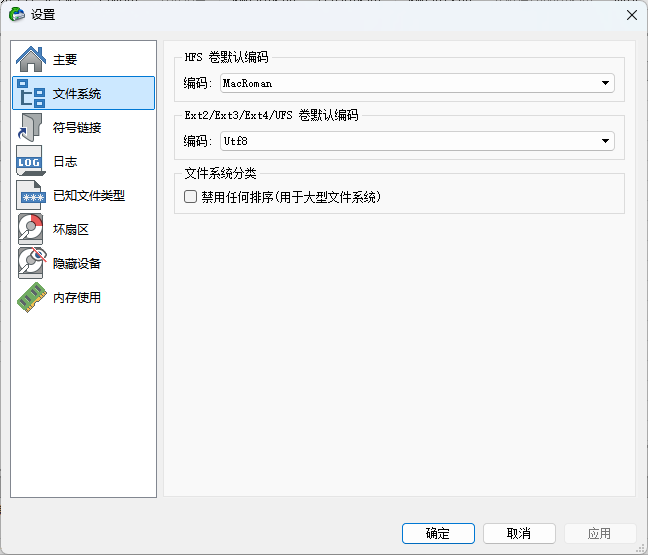Click the house icon for 主要

point(31,59)
